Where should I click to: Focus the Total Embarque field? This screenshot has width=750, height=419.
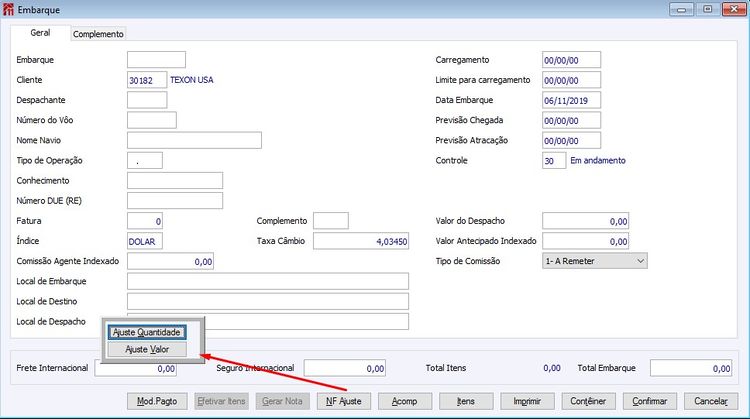click(691, 368)
